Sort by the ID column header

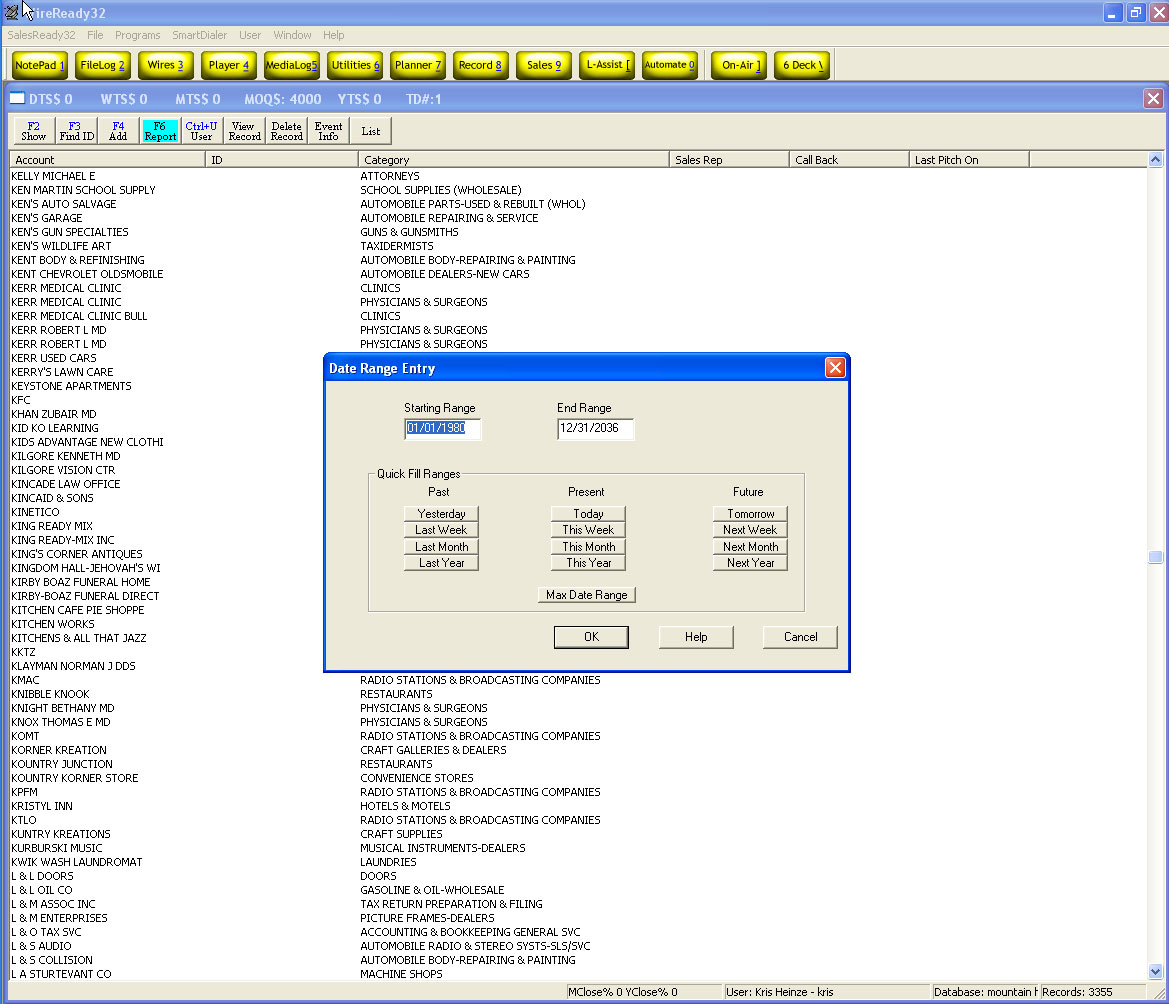(x=282, y=160)
